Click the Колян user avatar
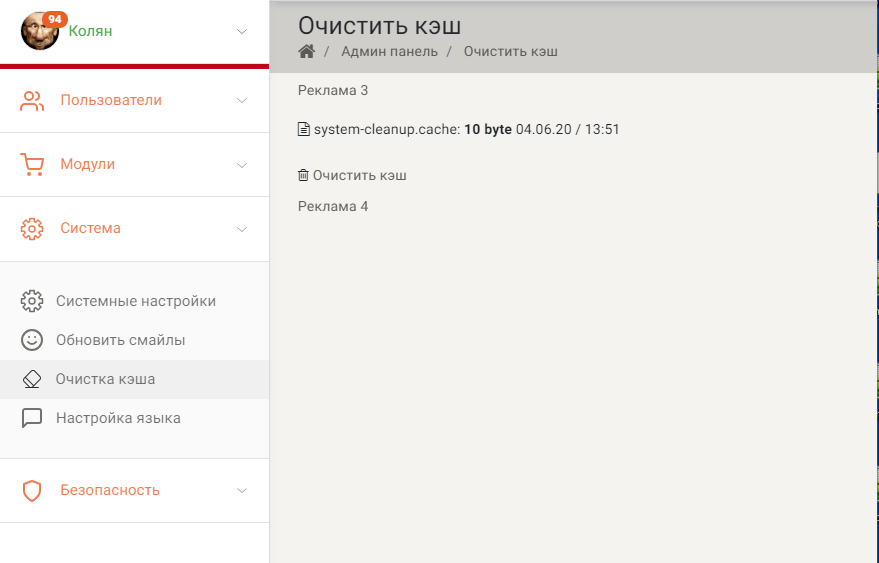879x563 pixels. (x=40, y=31)
